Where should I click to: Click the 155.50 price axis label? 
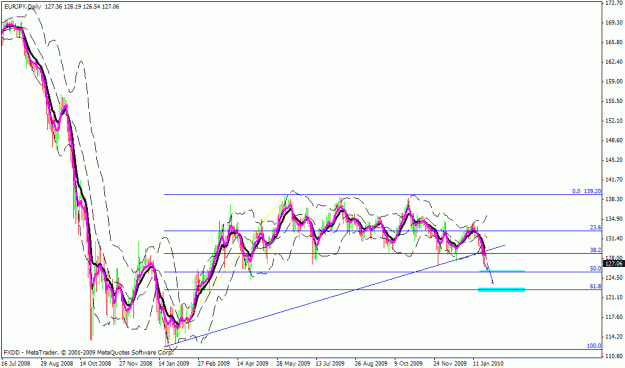(x=614, y=101)
